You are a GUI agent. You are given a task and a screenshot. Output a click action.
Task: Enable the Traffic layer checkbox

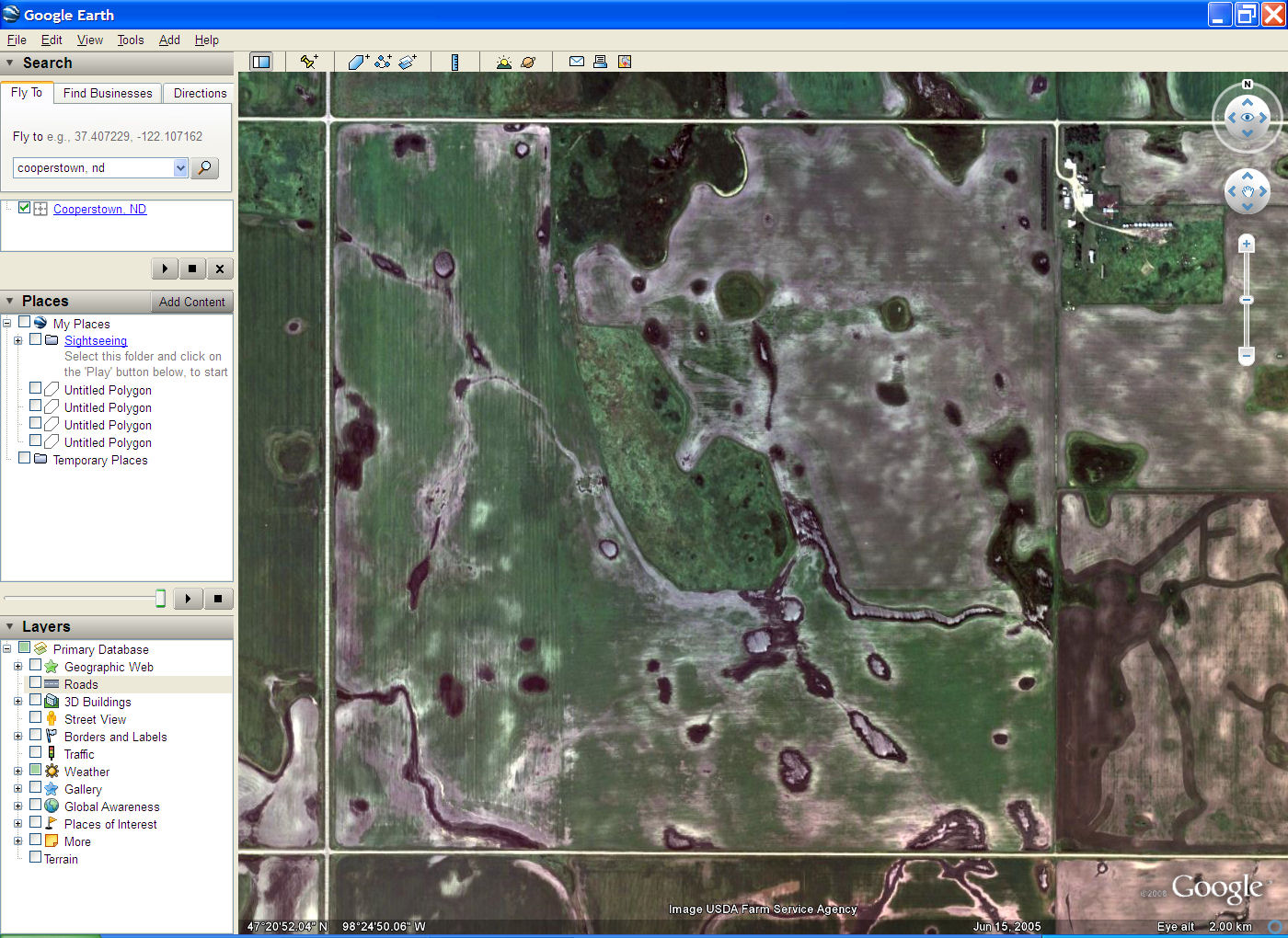pos(35,752)
